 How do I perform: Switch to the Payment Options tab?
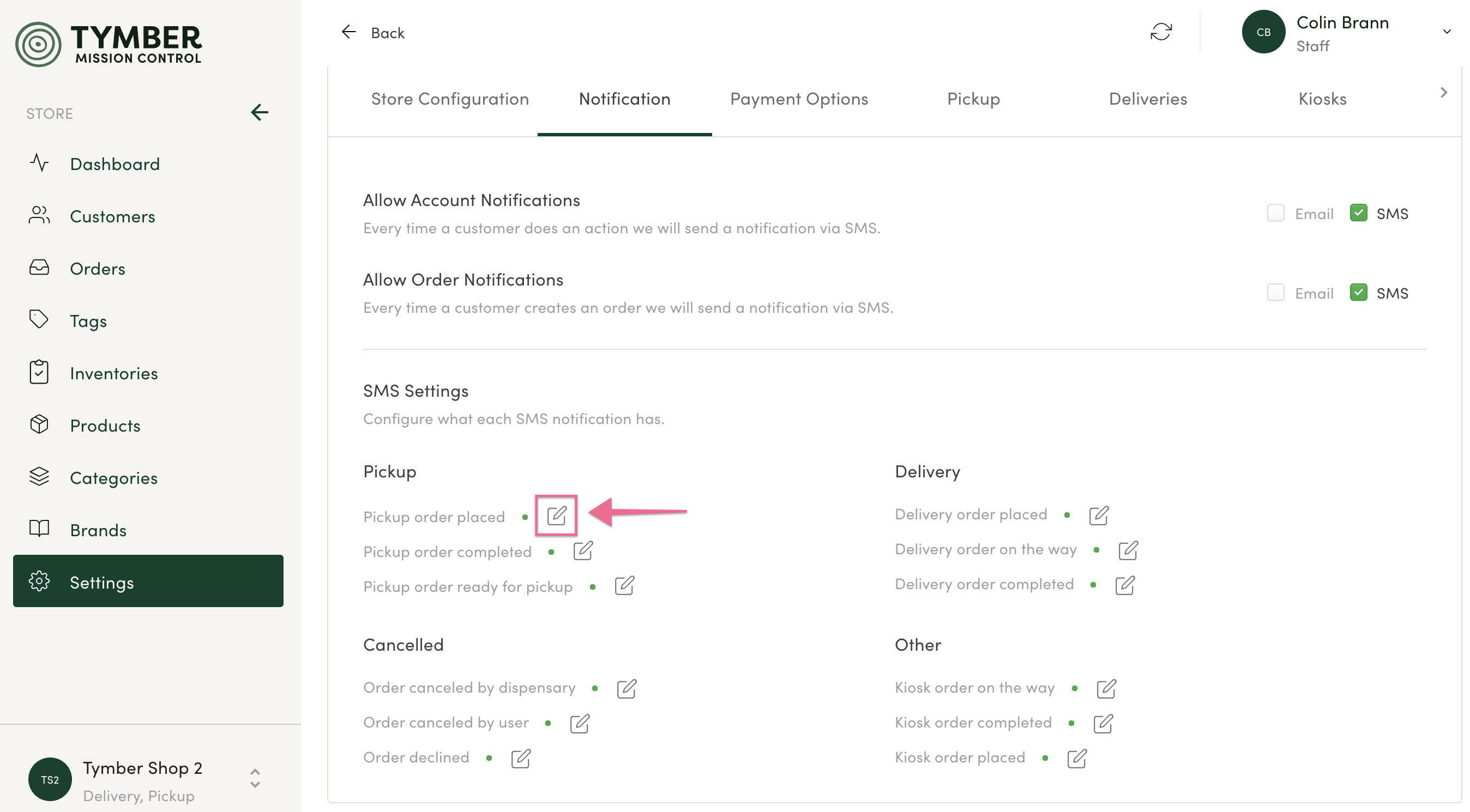point(799,99)
